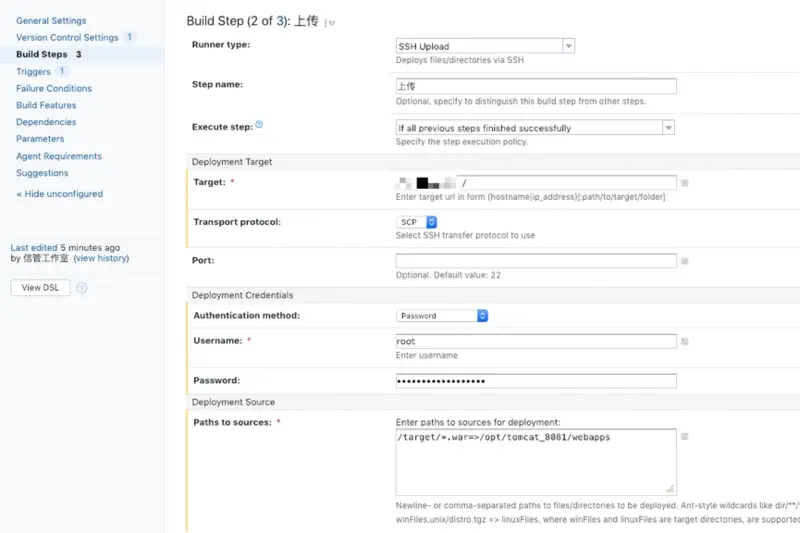The height and width of the screenshot is (533, 800).
Task: Click parameter icon beside Paths to sources
Action: coord(685,437)
